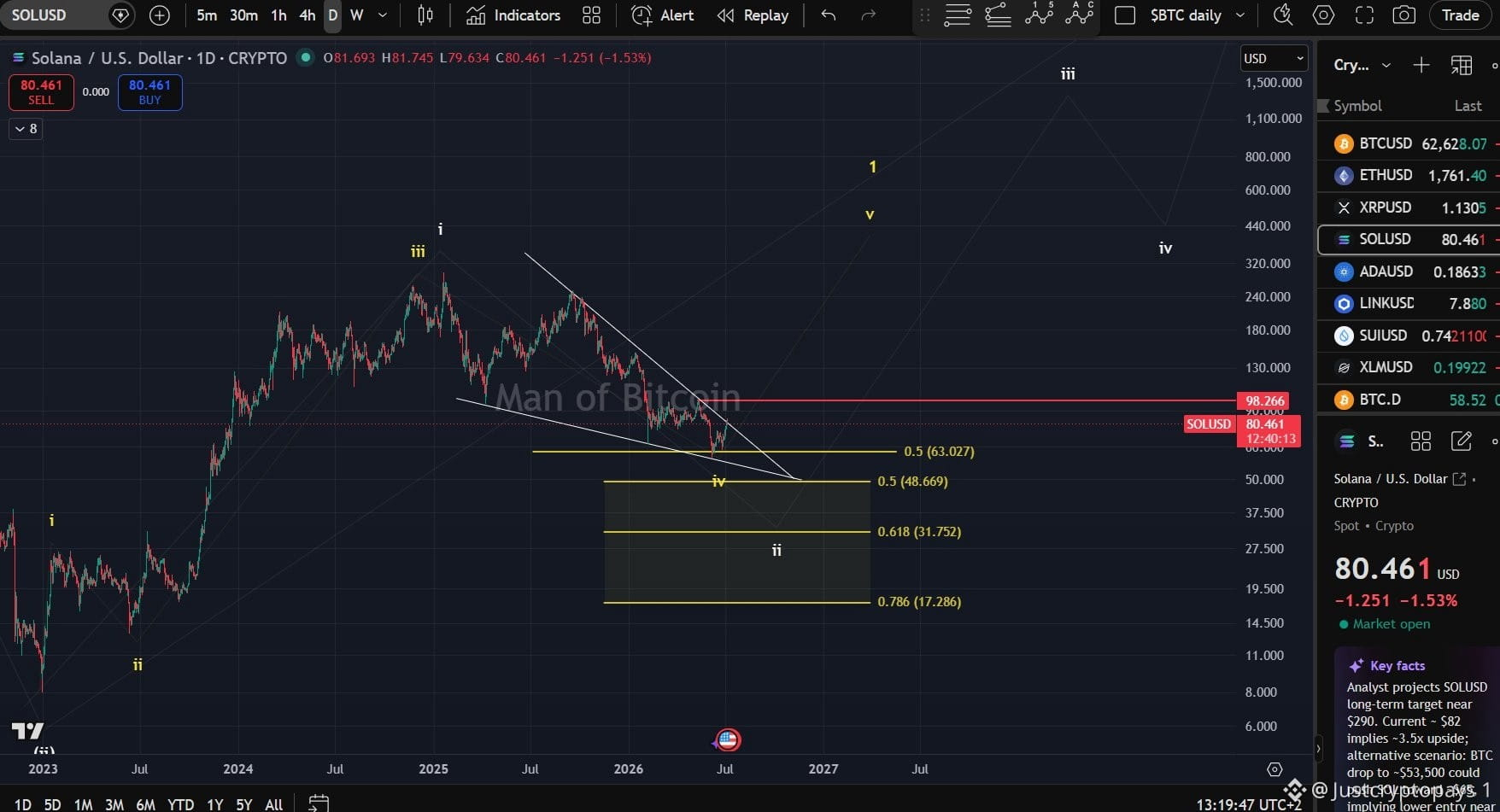Click the Trade button
The width and height of the screenshot is (1500, 812).
(1461, 15)
